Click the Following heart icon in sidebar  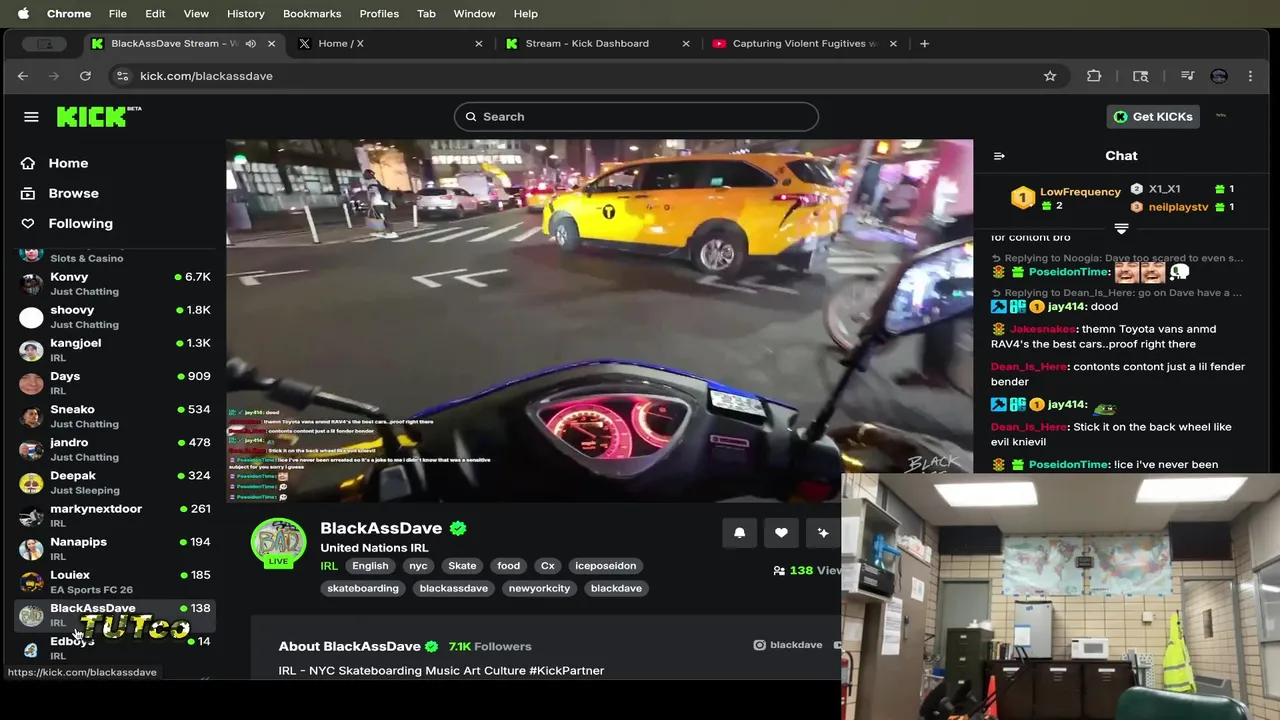coord(28,223)
